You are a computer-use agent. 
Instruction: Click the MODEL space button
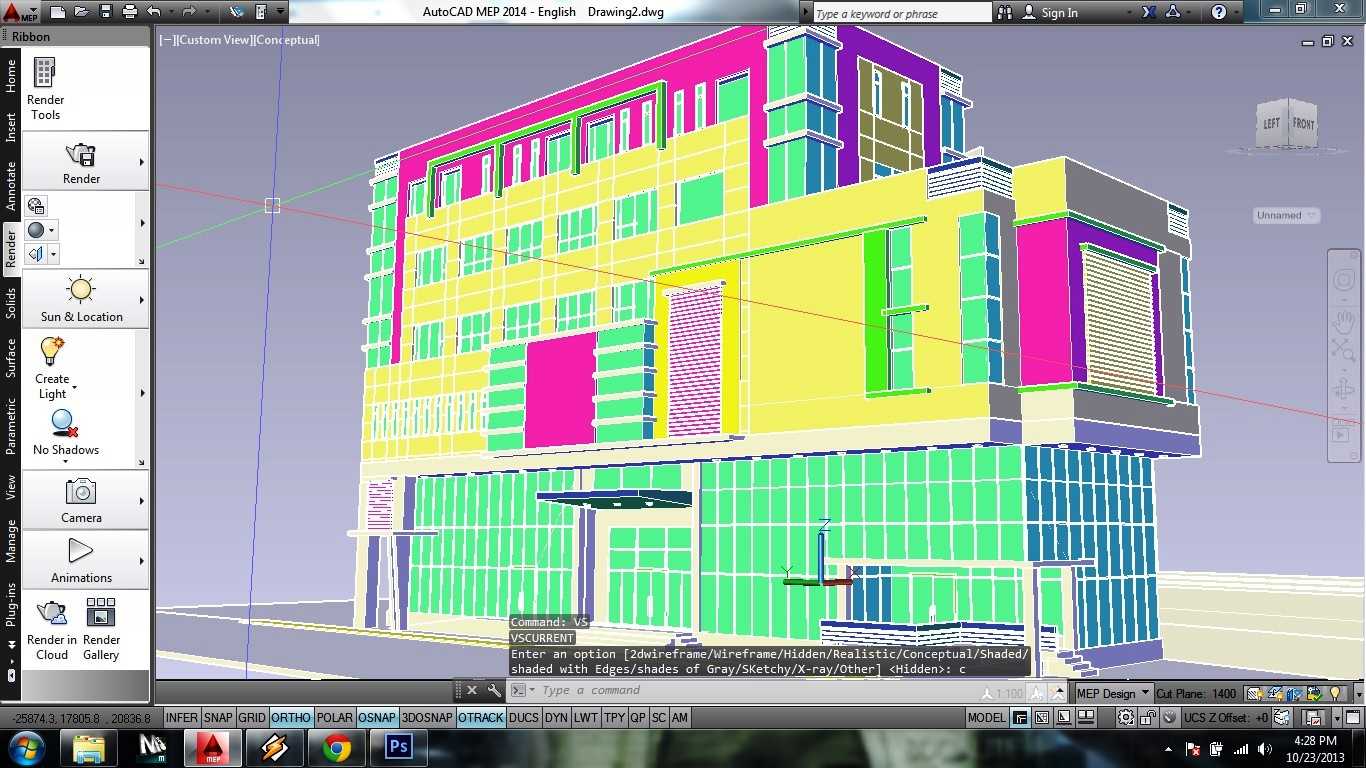pyautogui.click(x=986, y=718)
